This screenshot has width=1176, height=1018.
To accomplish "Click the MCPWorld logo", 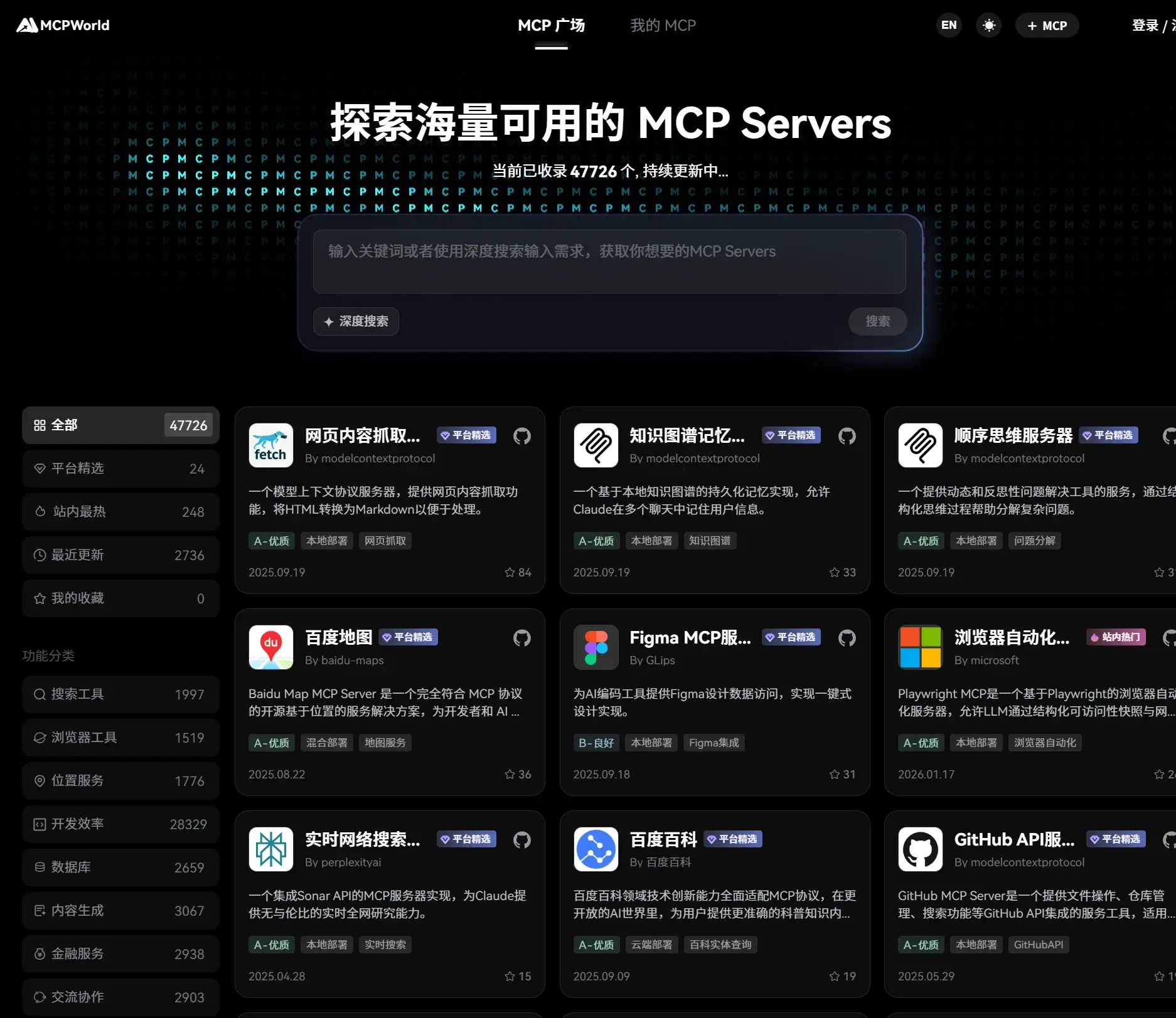I will tap(63, 25).
